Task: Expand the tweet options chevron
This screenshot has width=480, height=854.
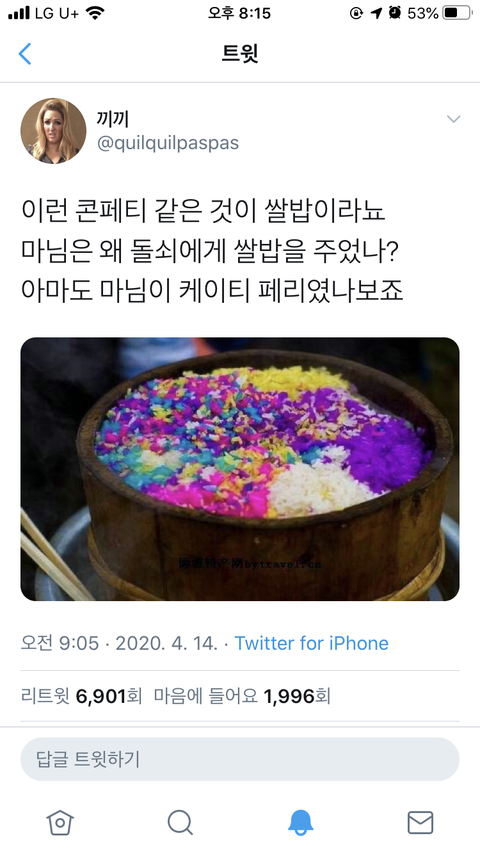Action: coord(453,119)
